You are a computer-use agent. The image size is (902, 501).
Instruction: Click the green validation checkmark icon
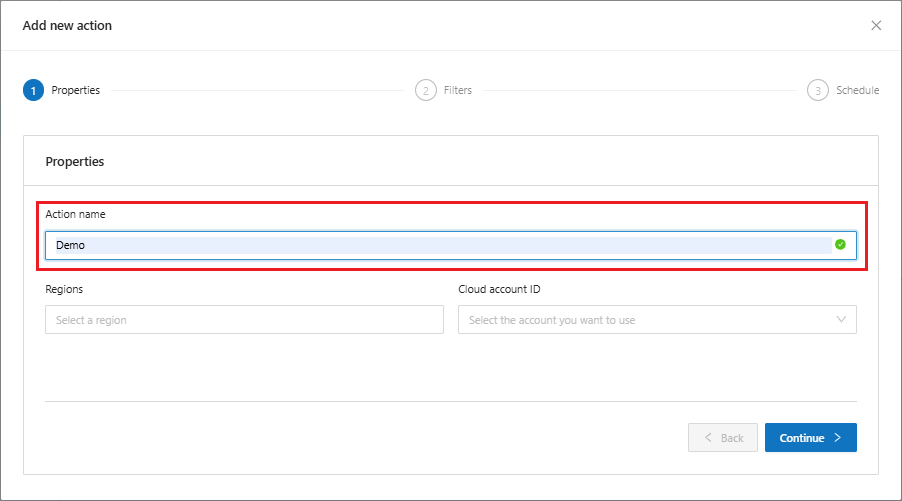tap(840, 244)
